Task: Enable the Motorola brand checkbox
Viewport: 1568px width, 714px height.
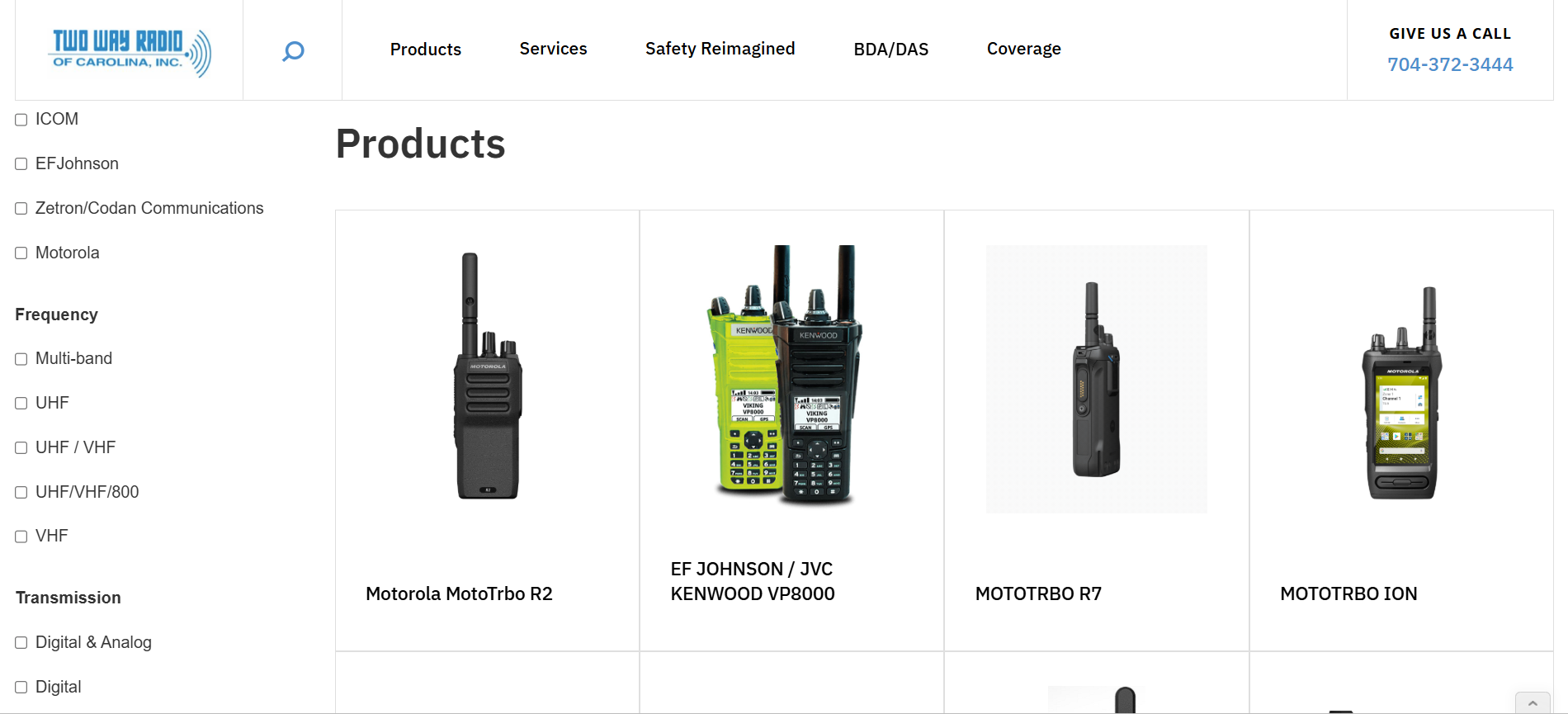Action: pyautogui.click(x=21, y=253)
